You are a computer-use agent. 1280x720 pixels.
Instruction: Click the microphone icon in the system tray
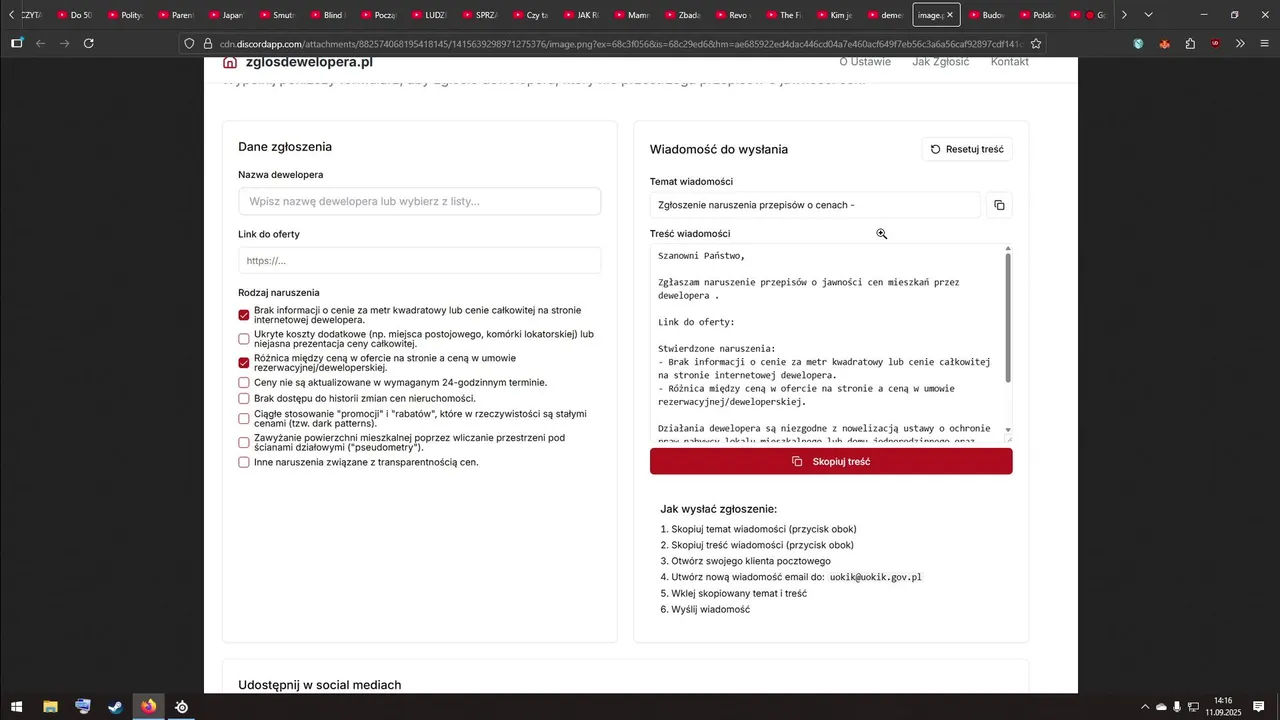coord(1177,707)
